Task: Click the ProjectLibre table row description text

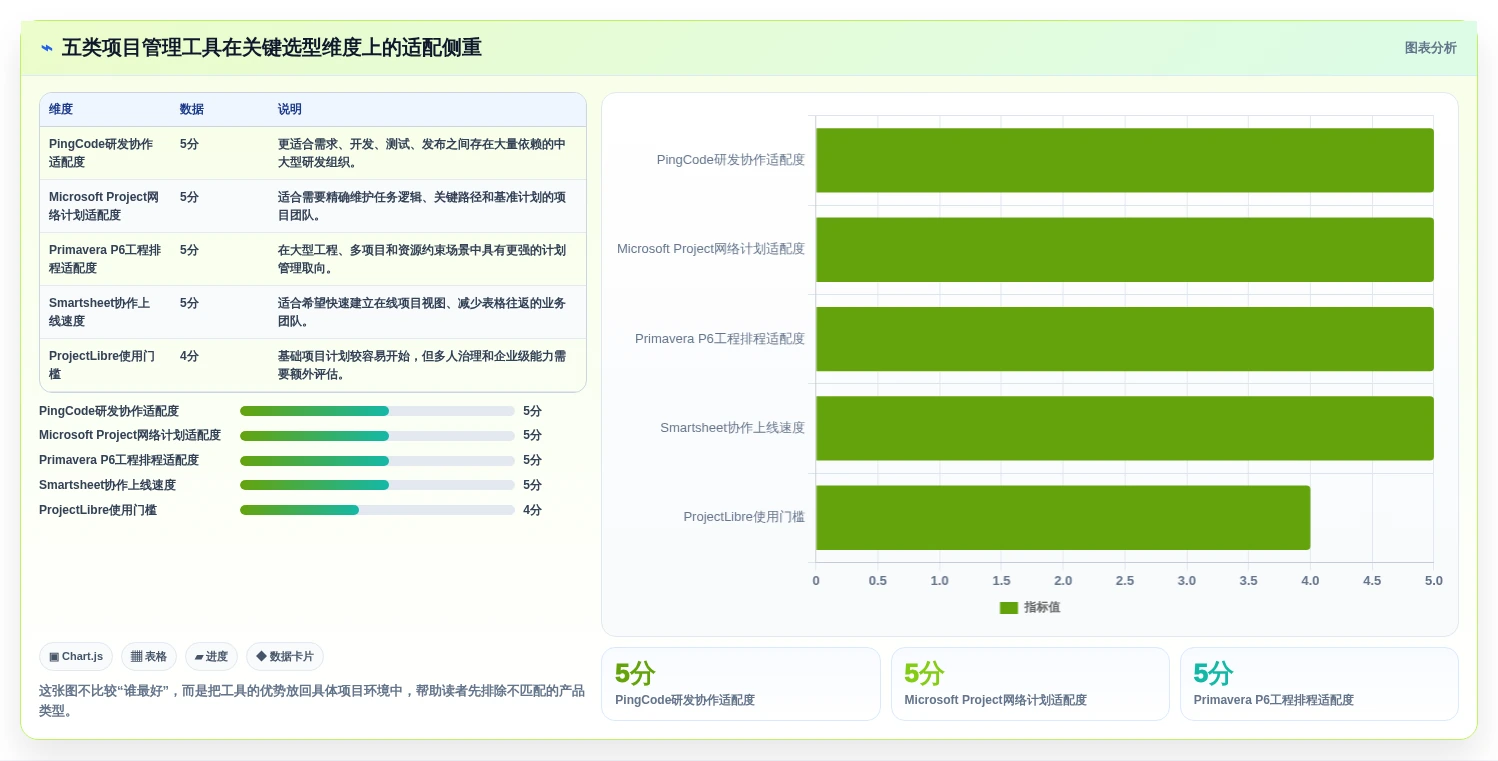Action: [x=422, y=365]
